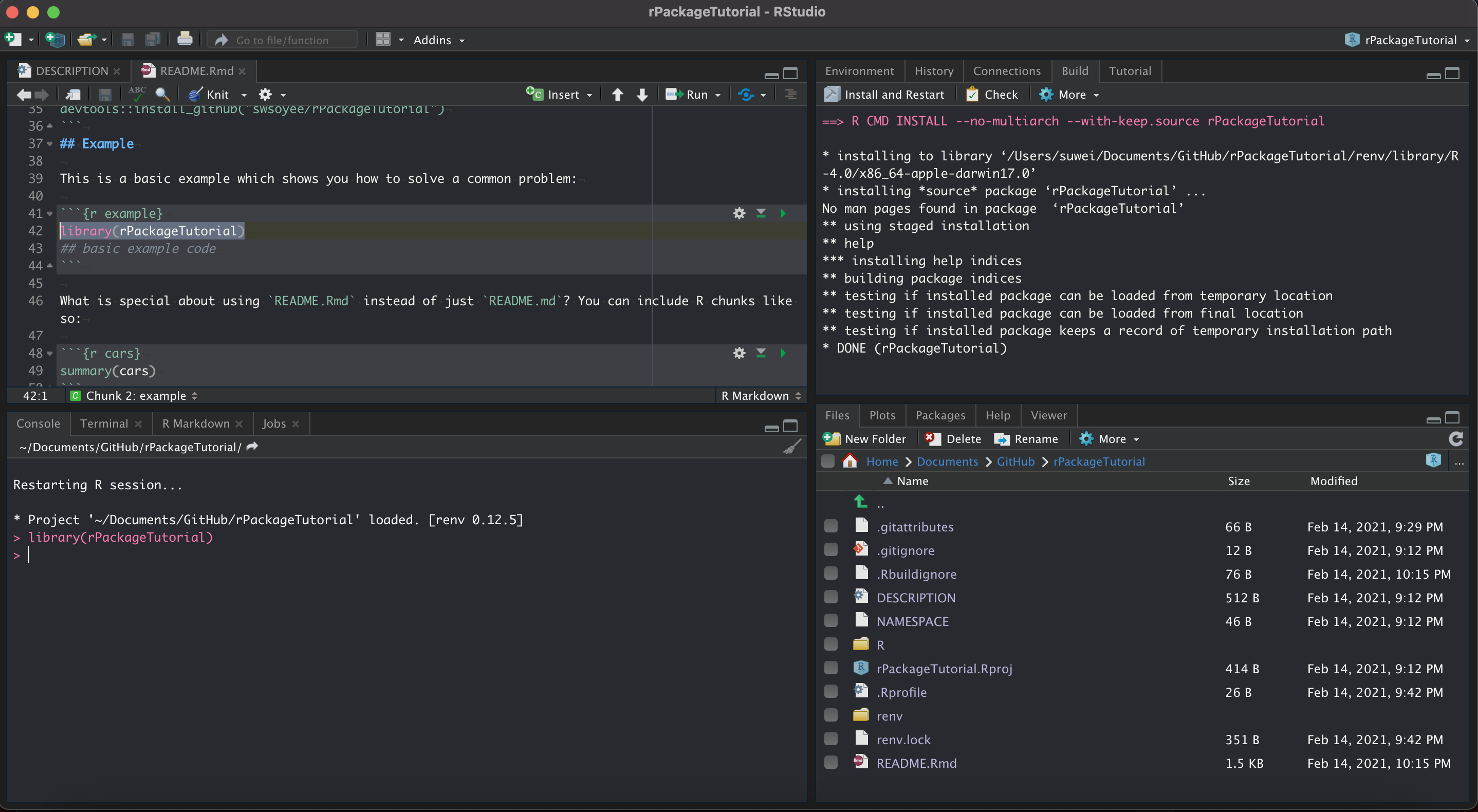Open the Run dropdown arrow

pyautogui.click(x=718, y=95)
